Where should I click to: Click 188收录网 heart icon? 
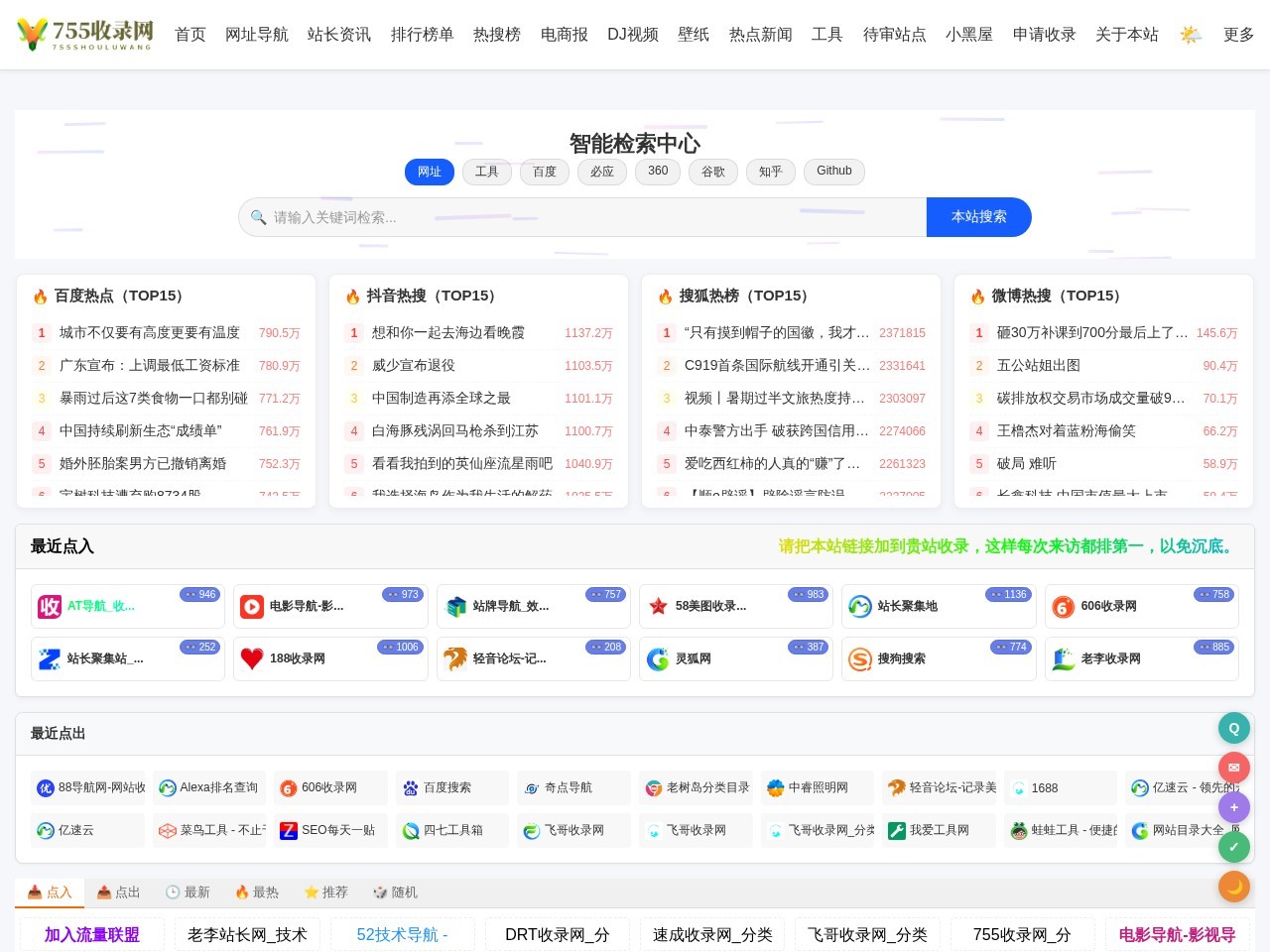pos(252,658)
